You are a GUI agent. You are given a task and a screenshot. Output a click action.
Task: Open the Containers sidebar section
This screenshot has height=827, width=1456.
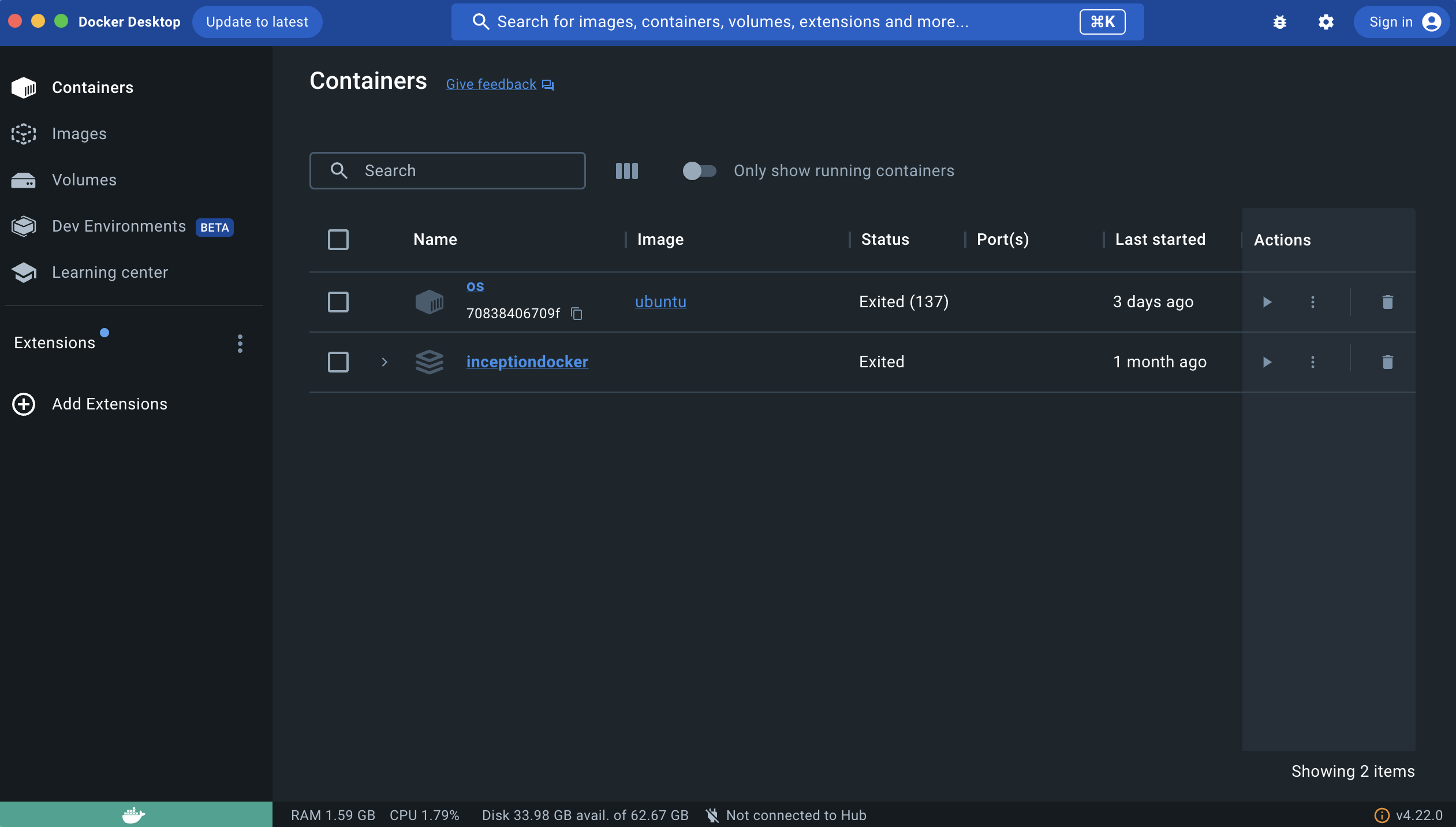click(92, 87)
